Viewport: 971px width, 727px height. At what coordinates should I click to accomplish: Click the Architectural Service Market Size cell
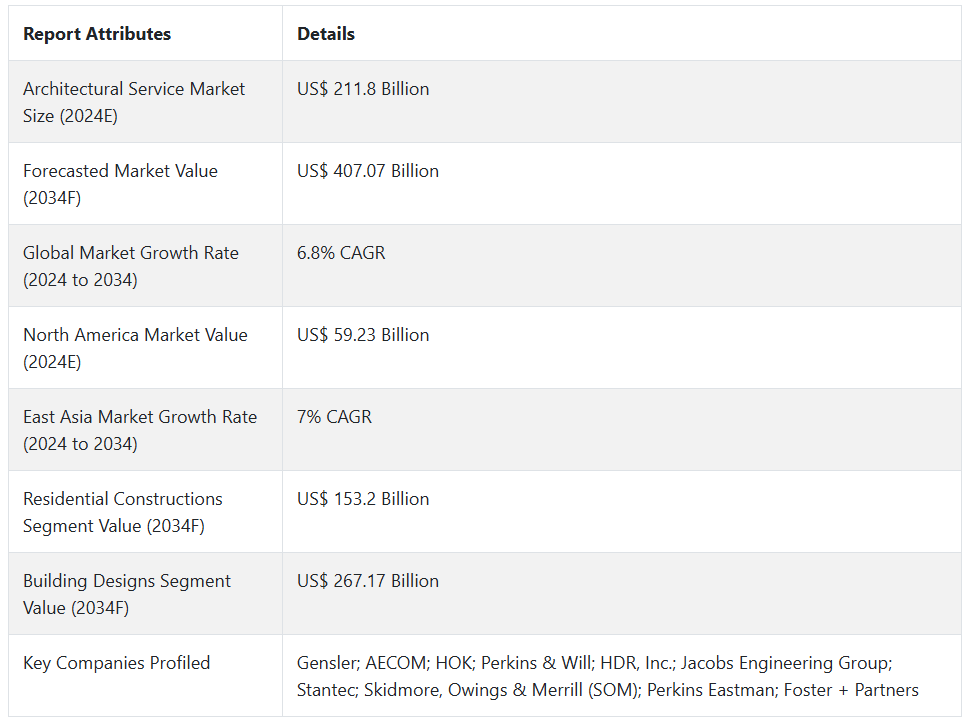(134, 102)
